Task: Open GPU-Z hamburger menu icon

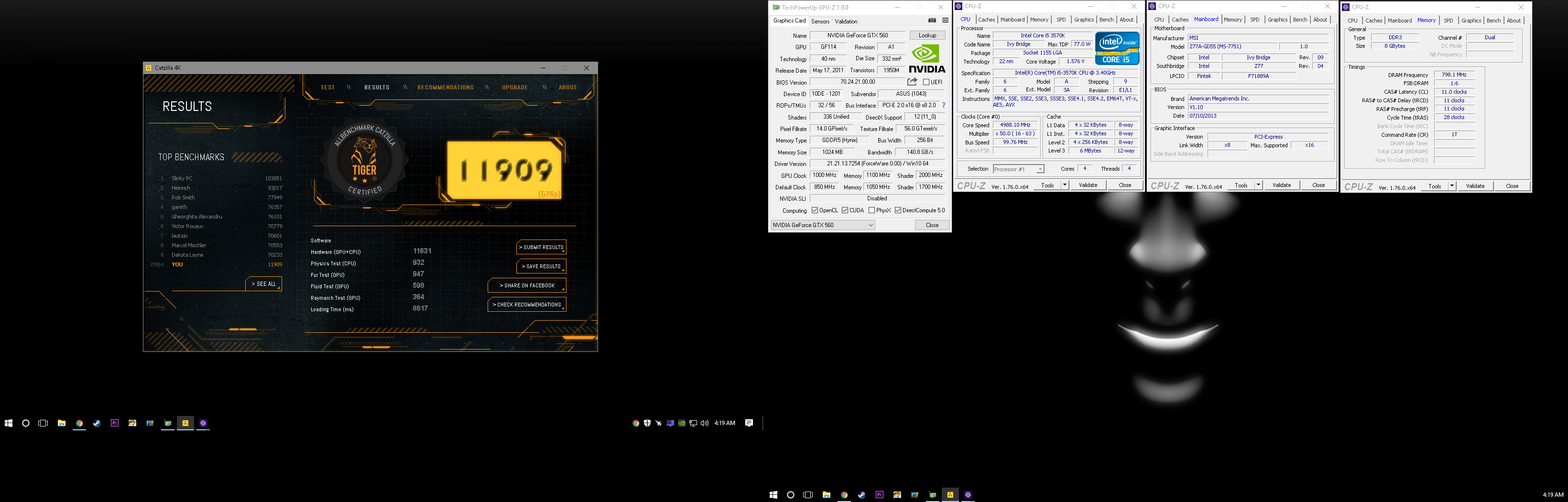Action: tap(945, 20)
